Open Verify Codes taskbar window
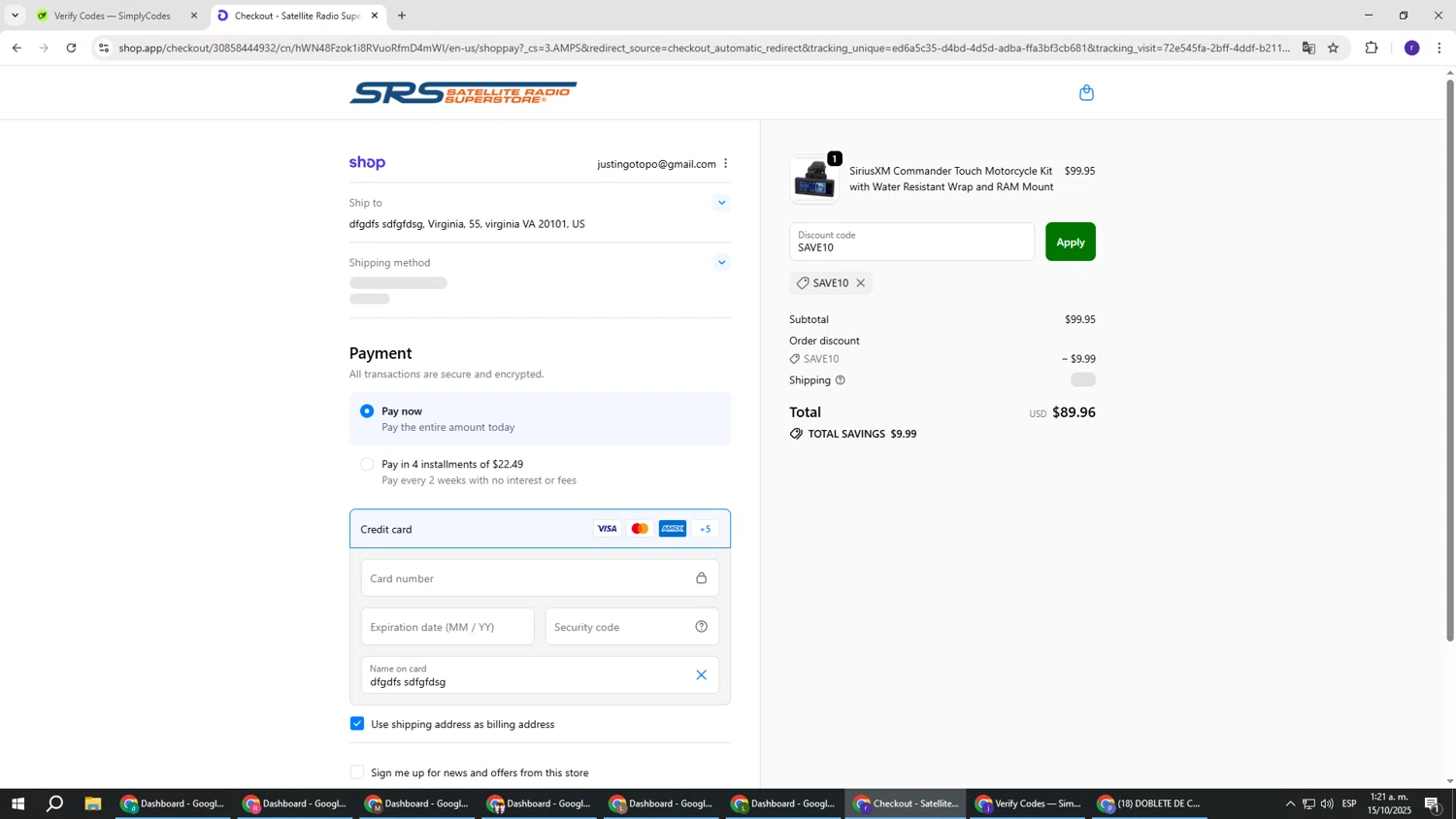Viewport: 1456px width, 819px height. [x=1028, y=803]
